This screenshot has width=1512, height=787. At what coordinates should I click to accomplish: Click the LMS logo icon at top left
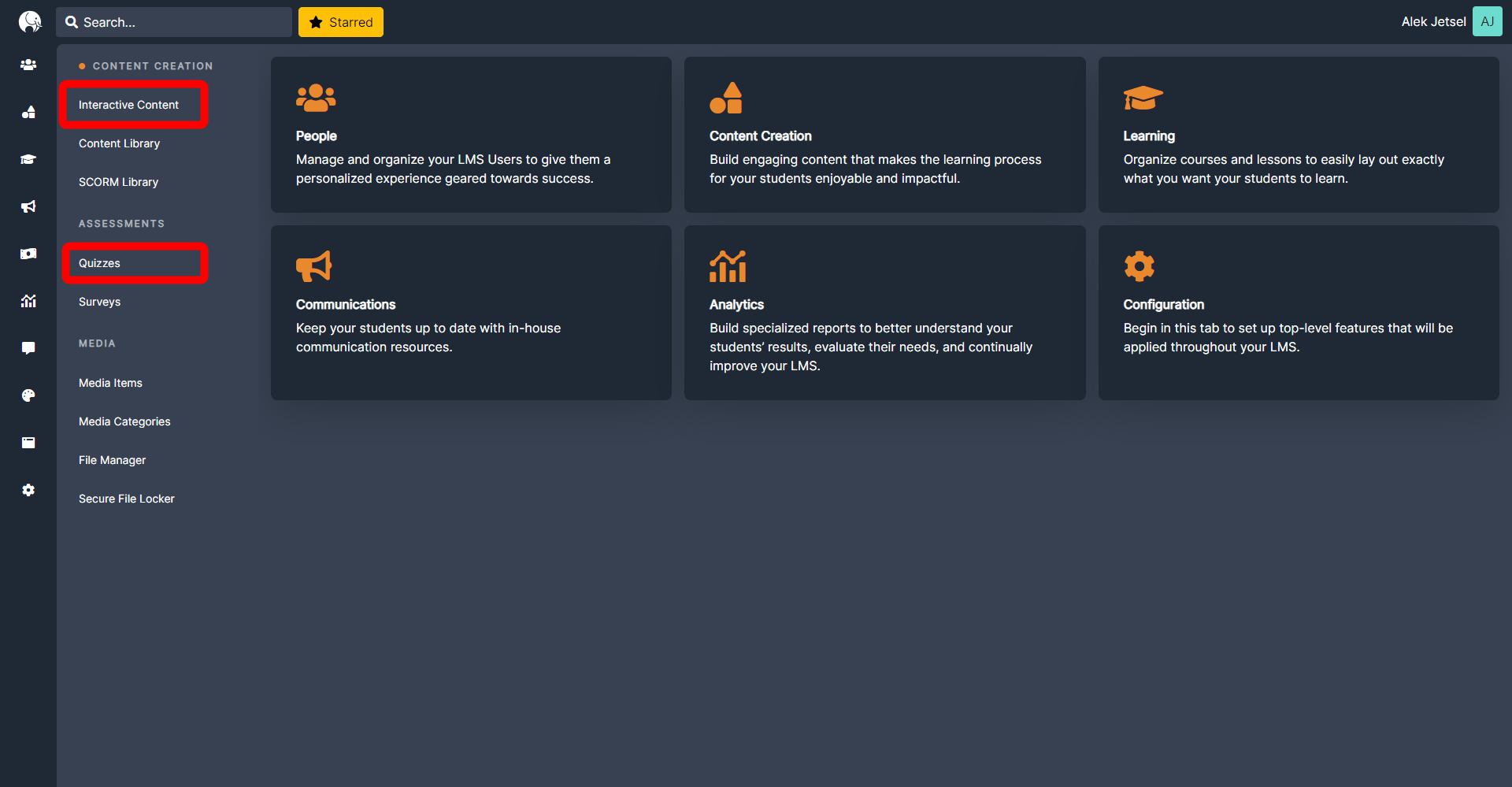[x=30, y=21]
